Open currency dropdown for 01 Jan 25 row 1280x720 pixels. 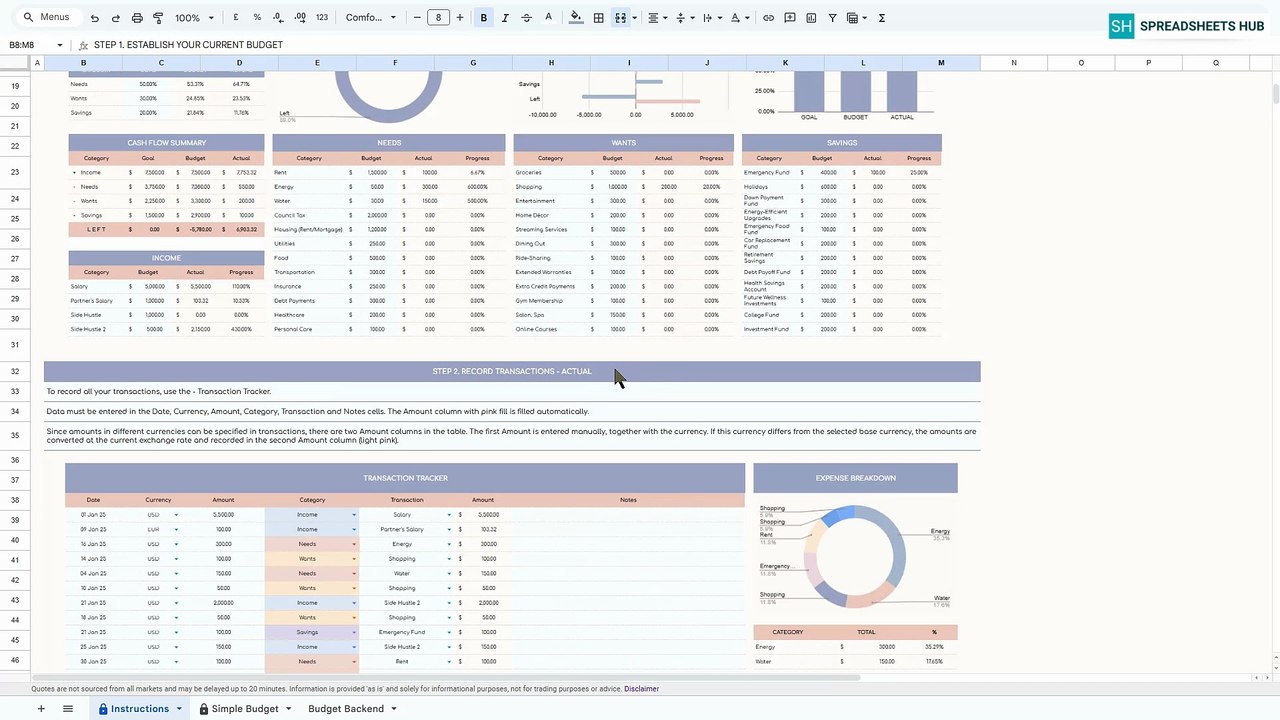[176, 515]
